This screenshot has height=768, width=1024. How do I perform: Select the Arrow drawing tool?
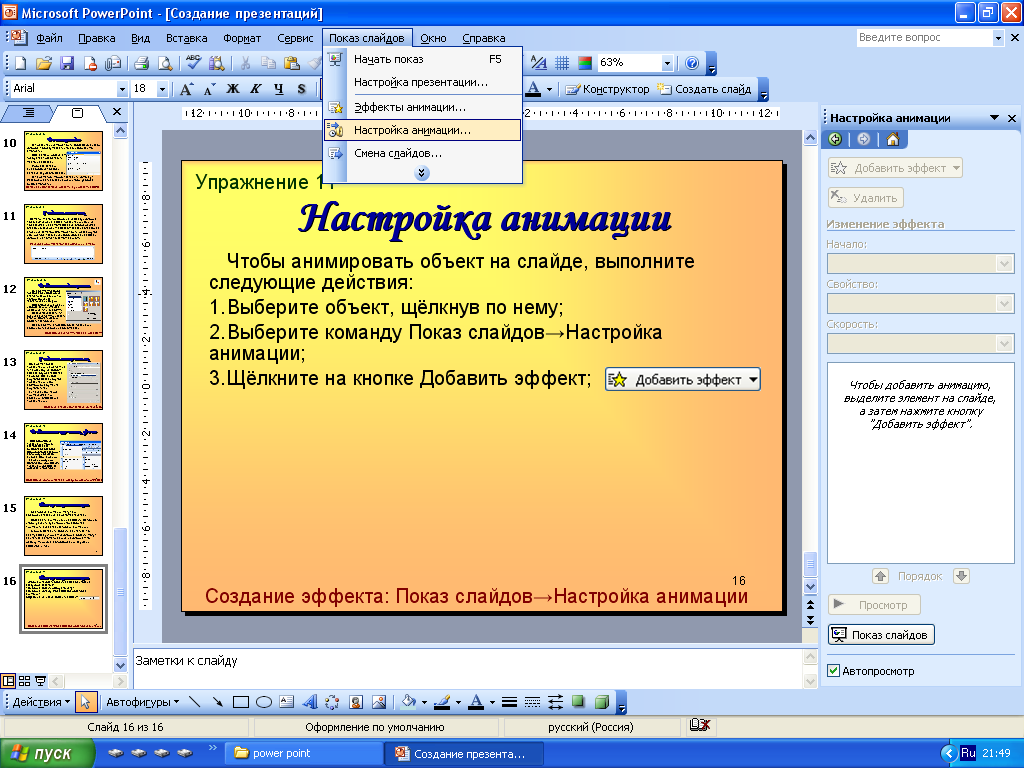217,702
